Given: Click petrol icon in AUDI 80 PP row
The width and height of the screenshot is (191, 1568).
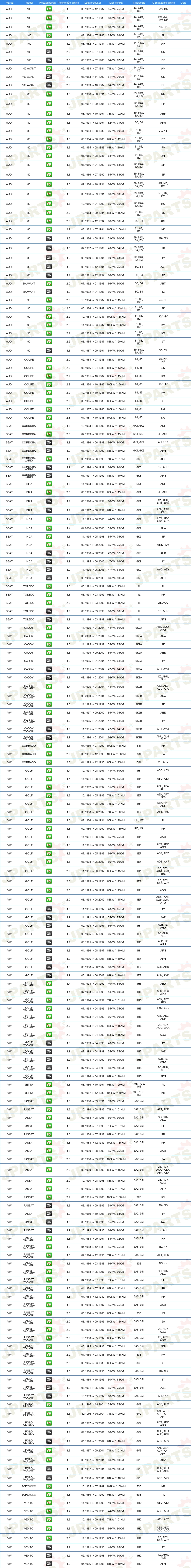Looking at the screenshot, I should [x=49, y=104].
